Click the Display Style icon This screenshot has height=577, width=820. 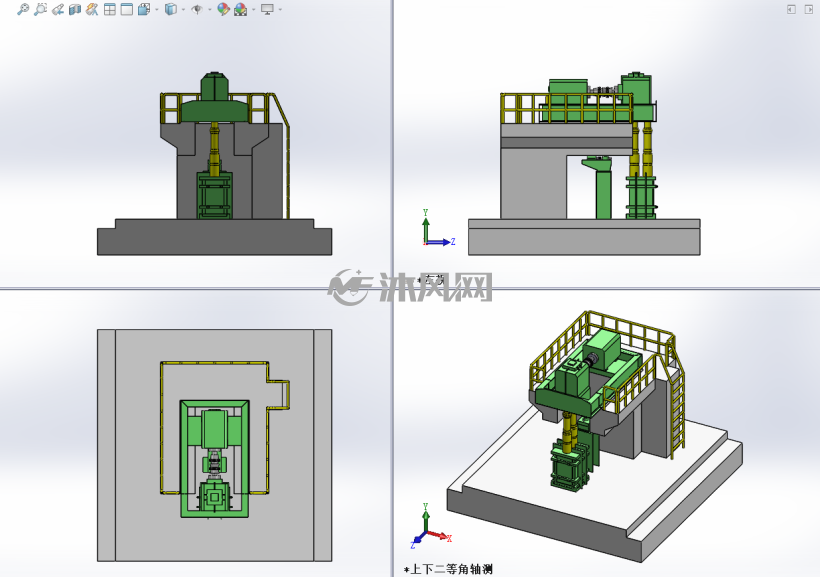[x=170, y=9]
